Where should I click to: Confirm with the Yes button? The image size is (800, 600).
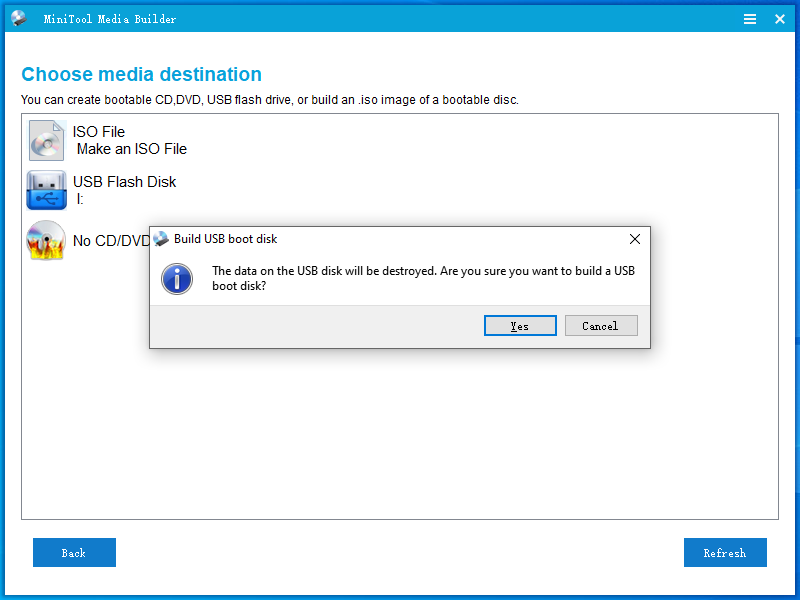pyautogui.click(x=520, y=326)
